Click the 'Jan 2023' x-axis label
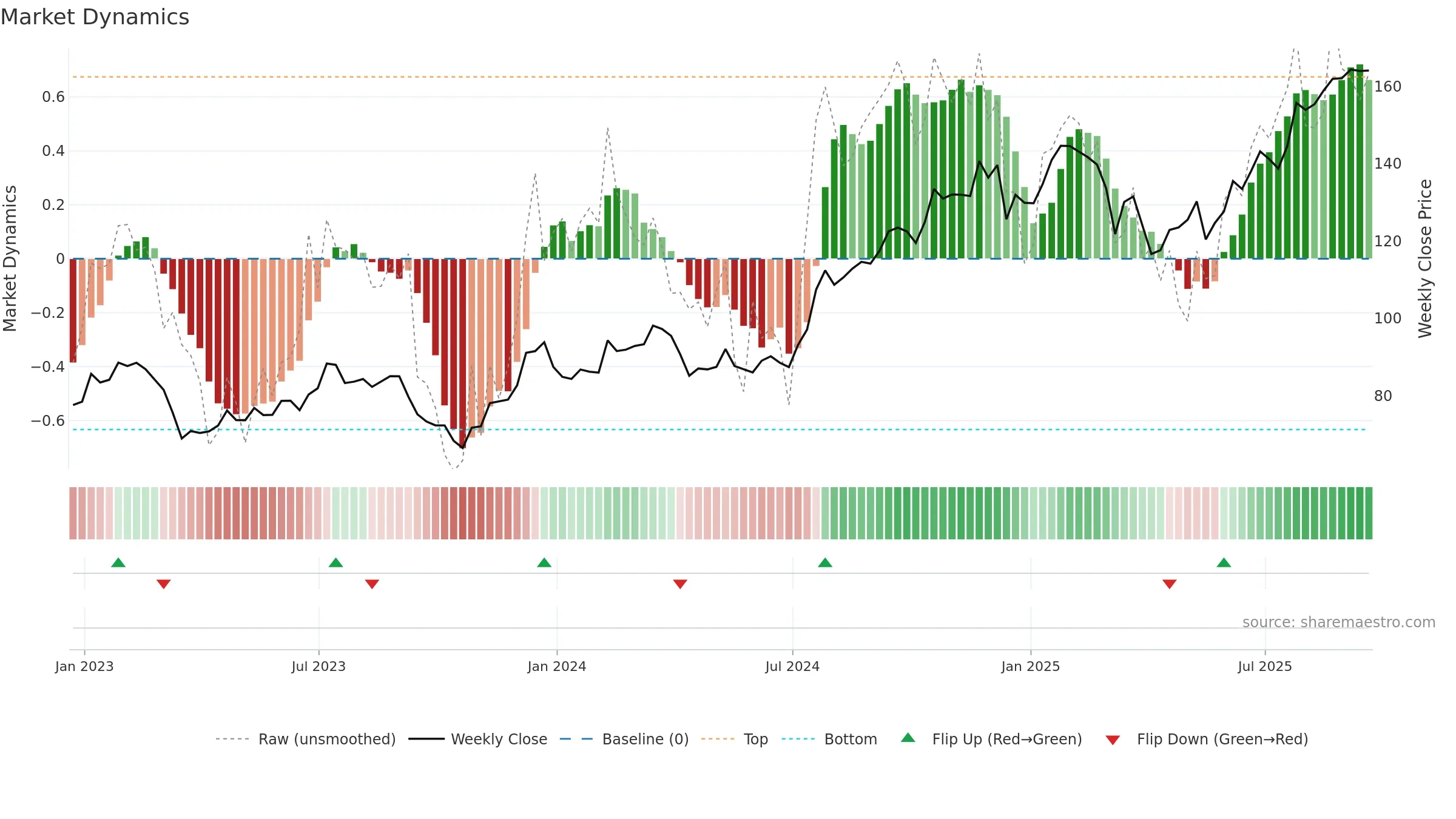The width and height of the screenshot is (1456, 819). (84, 666)
